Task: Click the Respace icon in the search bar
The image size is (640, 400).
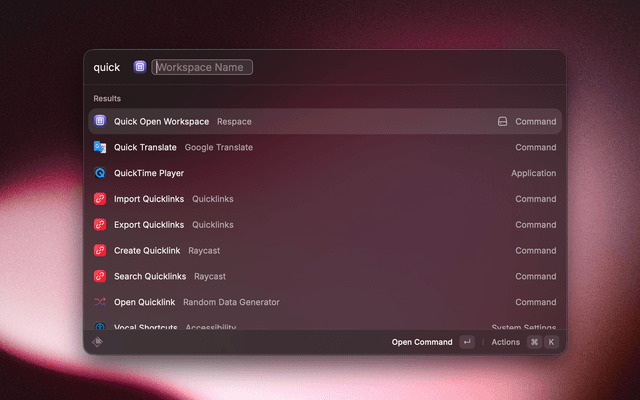Action: pos(140,67)
